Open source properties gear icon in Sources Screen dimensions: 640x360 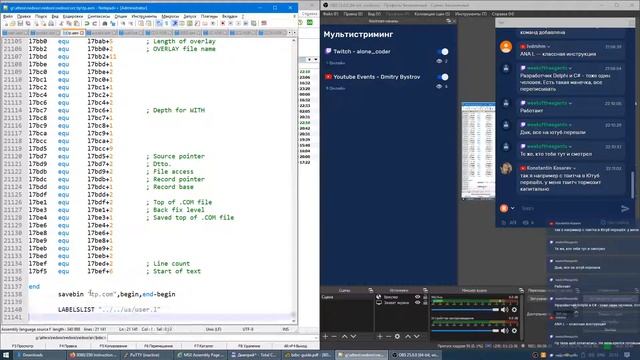pos(397,336)
